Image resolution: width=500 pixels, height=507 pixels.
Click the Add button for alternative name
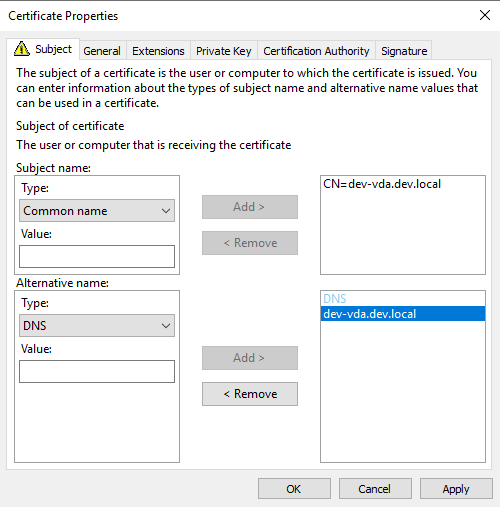250,358
